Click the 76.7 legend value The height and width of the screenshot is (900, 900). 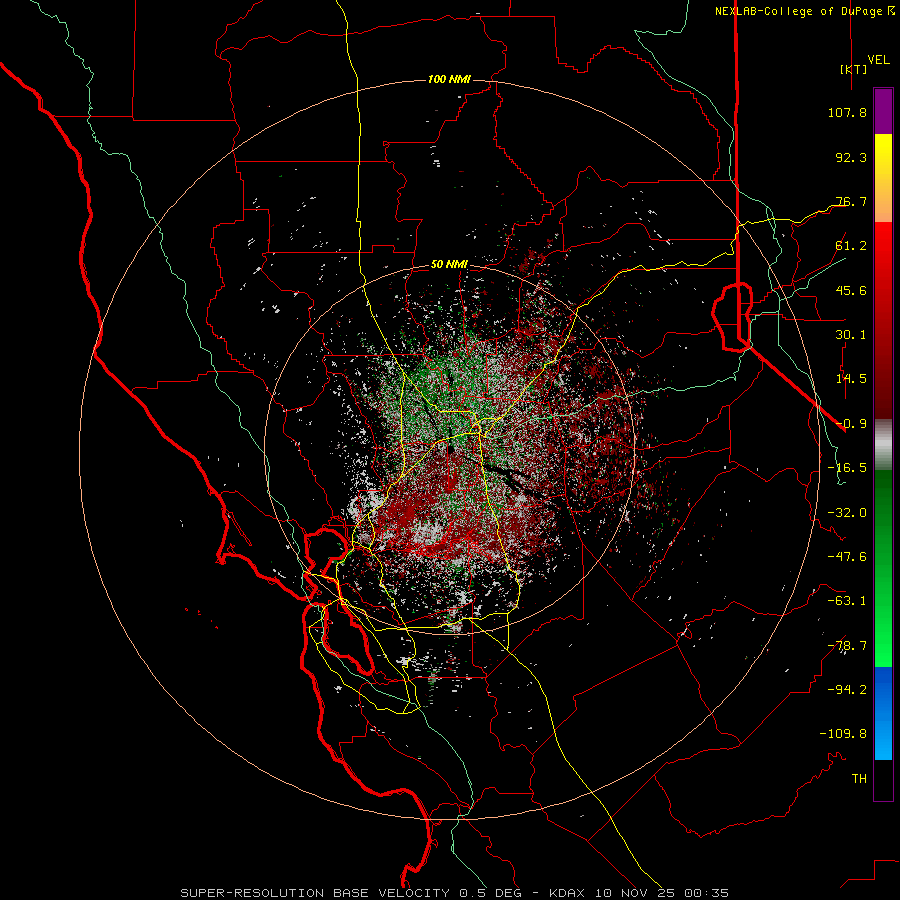click(851, 201)
